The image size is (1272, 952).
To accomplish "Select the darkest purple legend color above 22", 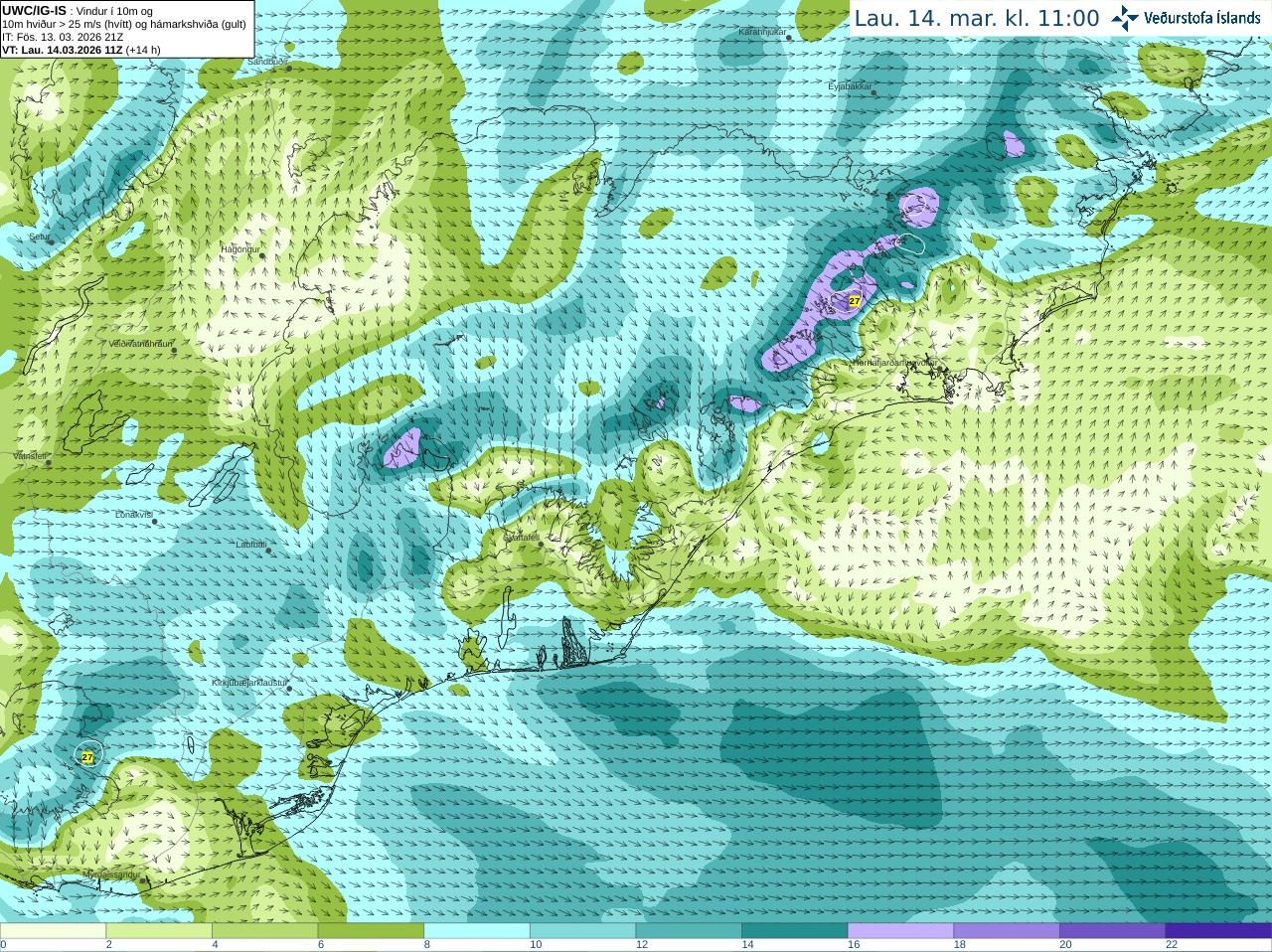I will 1218,931.
